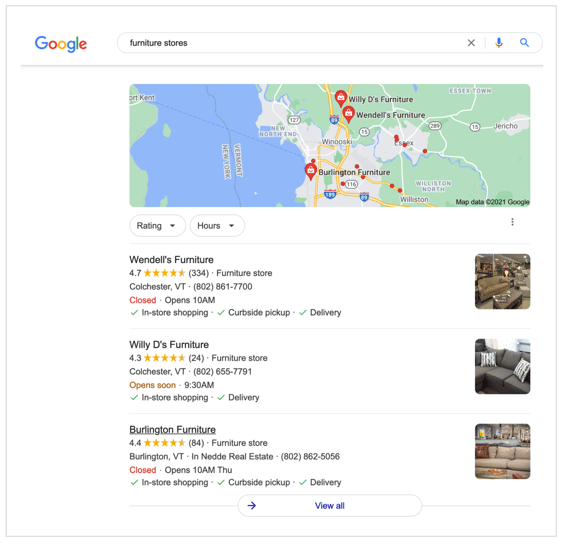The image size is (562, 544).
Task: Click phone number (802) 655-7791
Action: (223, 372)
